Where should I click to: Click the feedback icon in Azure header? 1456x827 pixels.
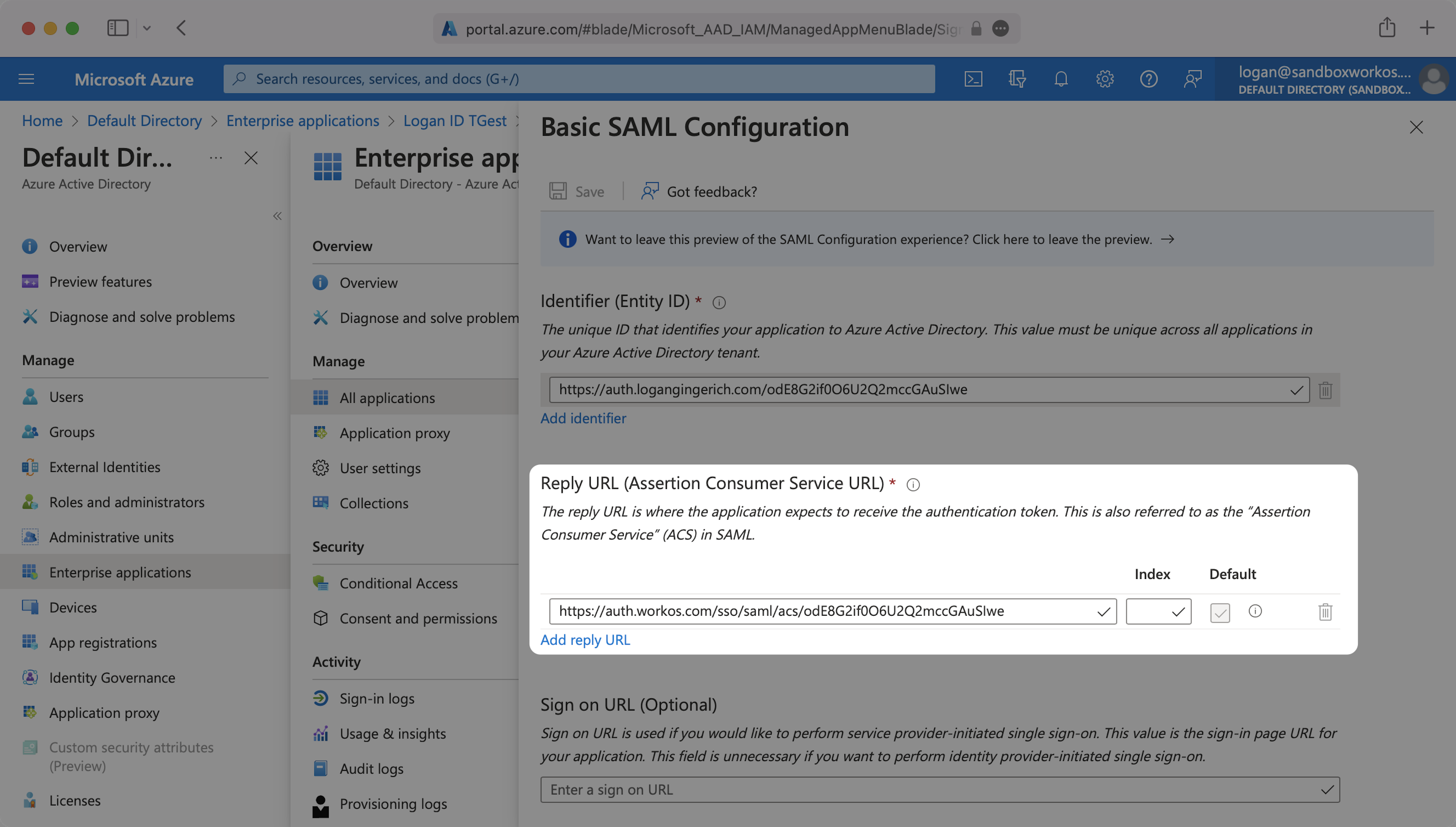click(x=1192, y=79)
